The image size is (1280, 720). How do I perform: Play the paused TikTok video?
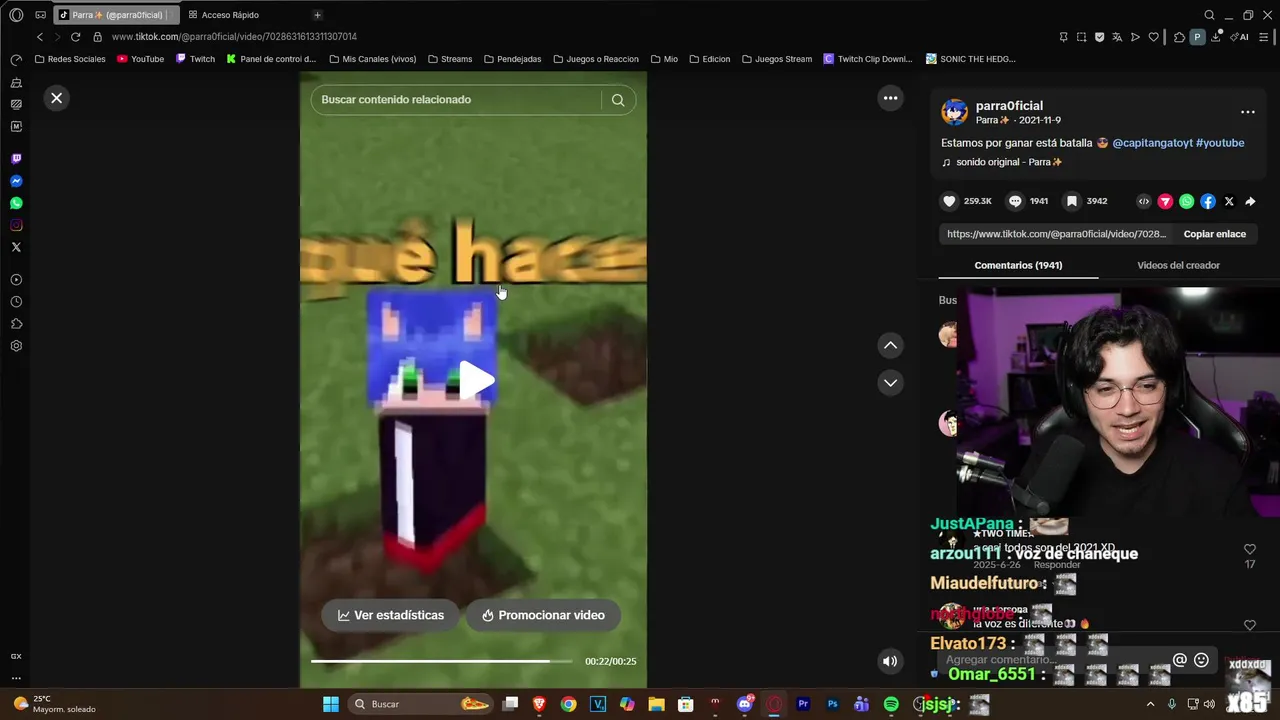[x=476, y=380]
